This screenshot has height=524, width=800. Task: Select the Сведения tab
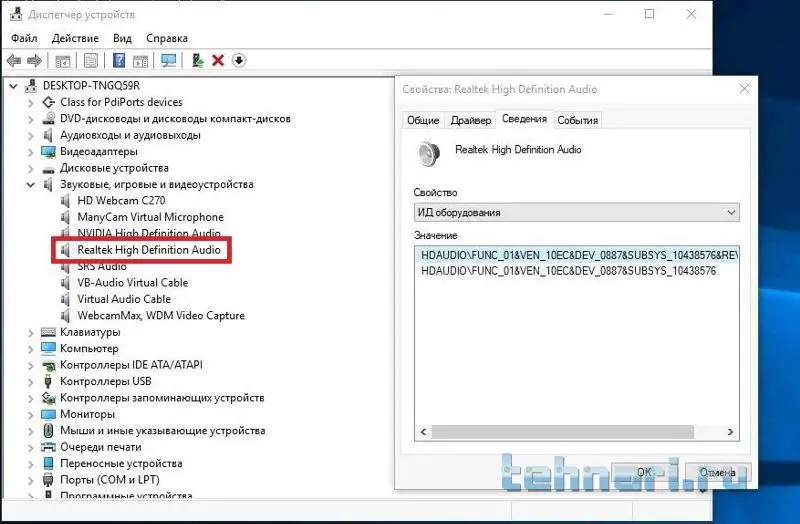[x=524, y=119]
